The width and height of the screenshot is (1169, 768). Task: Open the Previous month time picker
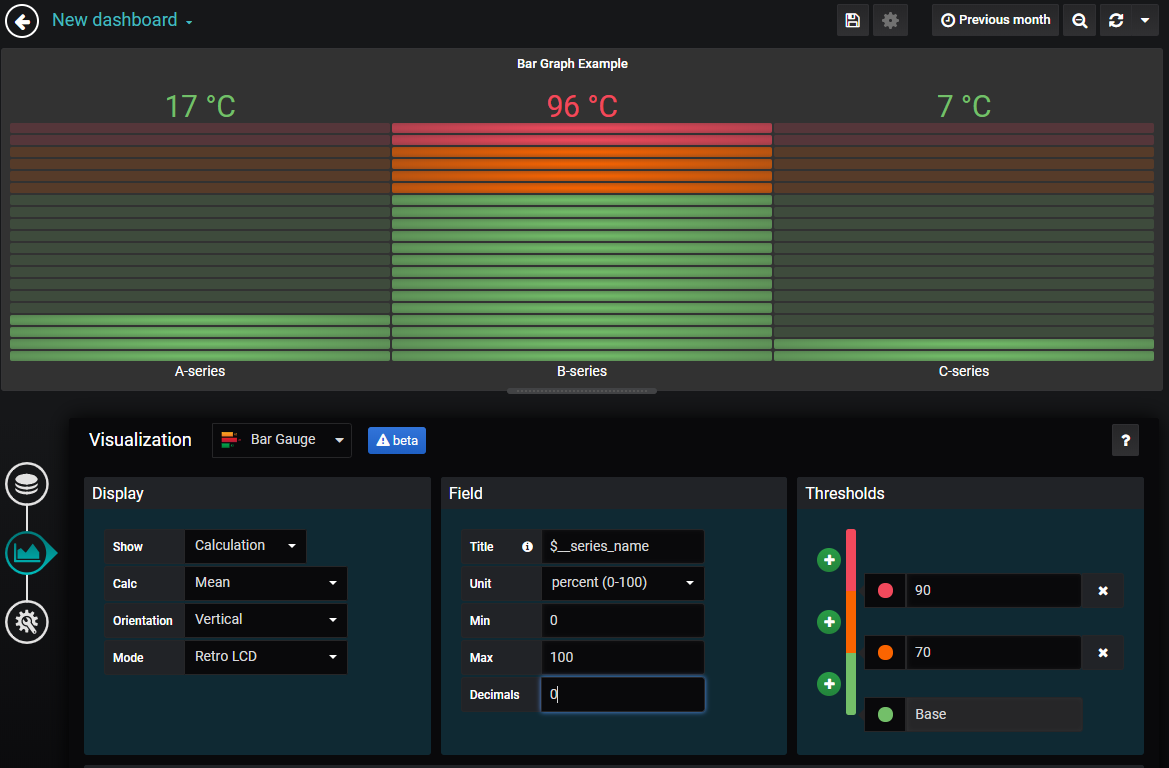(995, 20)
